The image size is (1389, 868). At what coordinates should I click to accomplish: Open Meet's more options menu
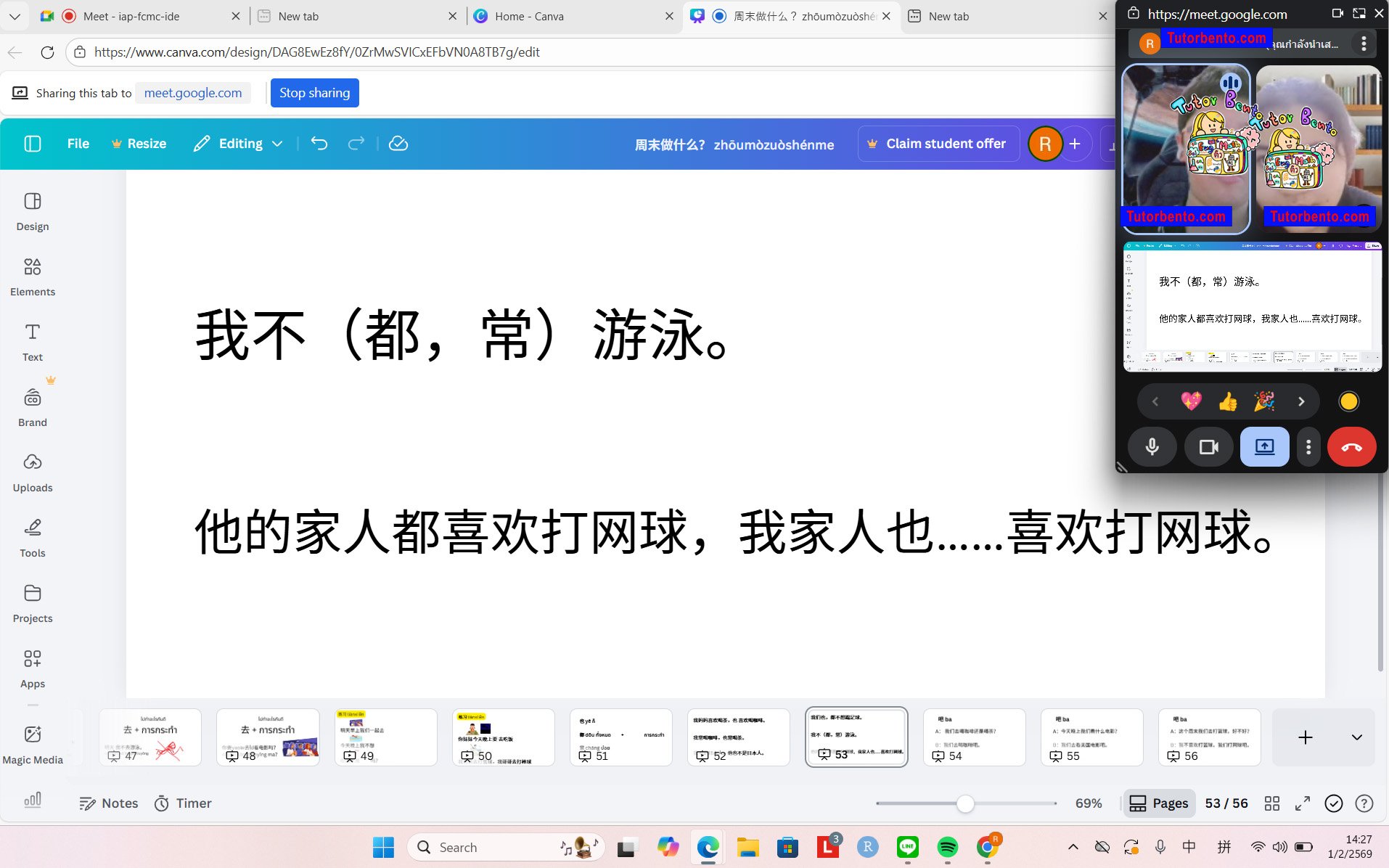tap(1308, 446)
